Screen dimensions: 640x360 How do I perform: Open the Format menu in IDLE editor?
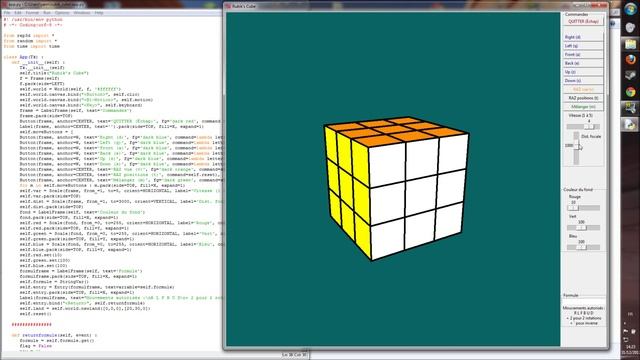point(32,13)
